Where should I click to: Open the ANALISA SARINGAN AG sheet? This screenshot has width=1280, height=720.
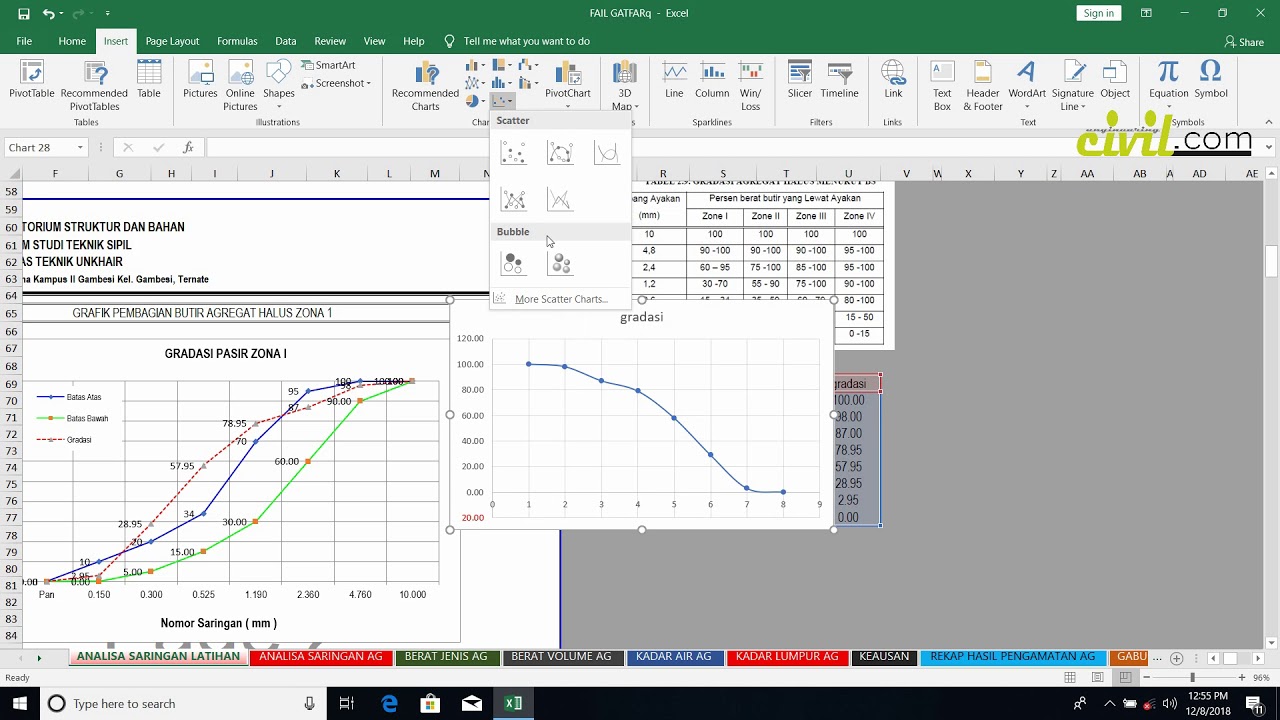pos(321,657)
